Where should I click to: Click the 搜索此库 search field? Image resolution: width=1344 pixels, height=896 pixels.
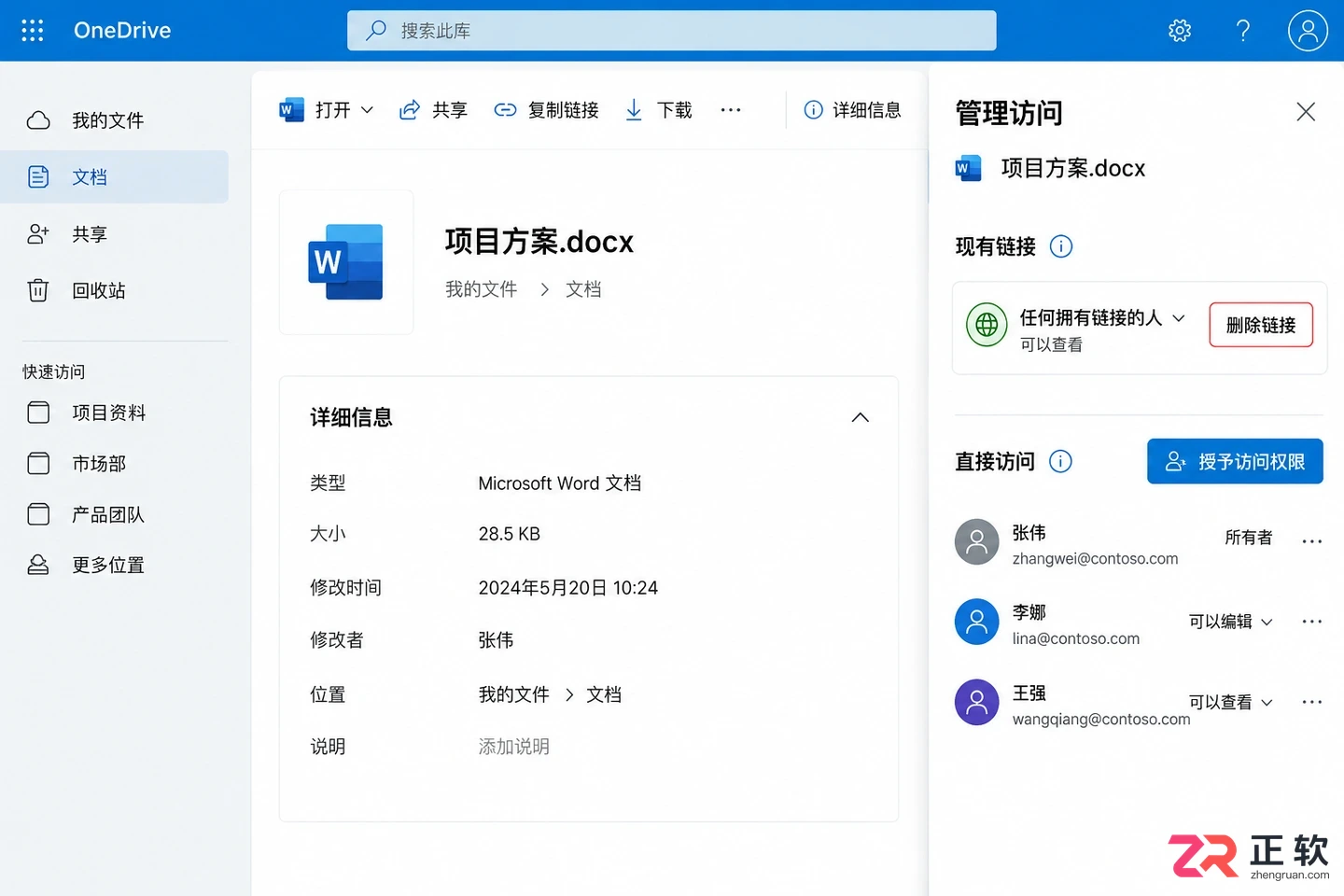(x=672, y=31)
